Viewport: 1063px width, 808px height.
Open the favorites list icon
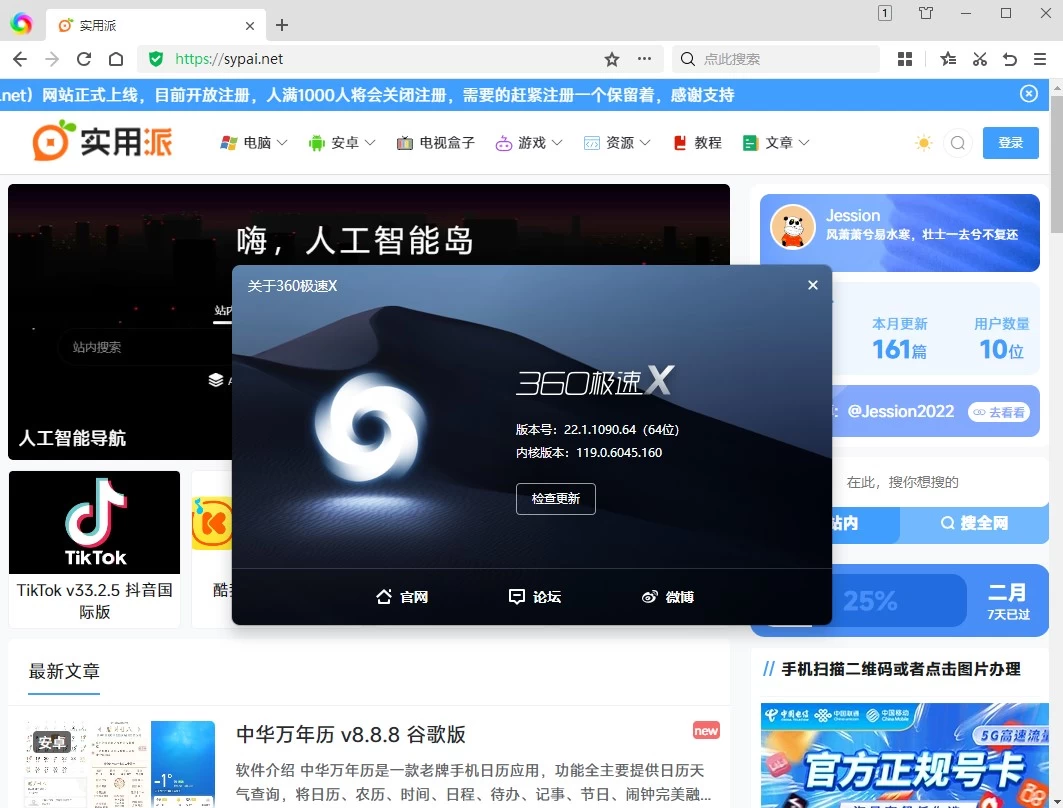point(948,59)
